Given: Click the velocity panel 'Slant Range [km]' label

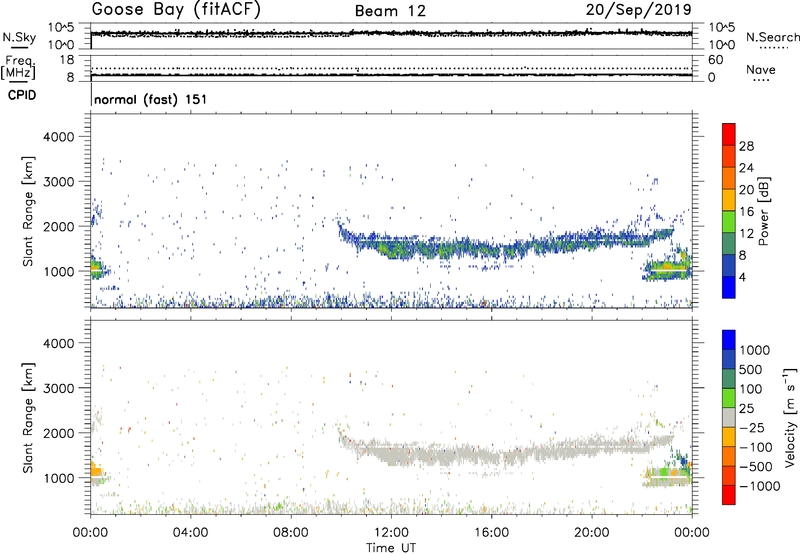Looking at the screenshot, I should [28, 417].
